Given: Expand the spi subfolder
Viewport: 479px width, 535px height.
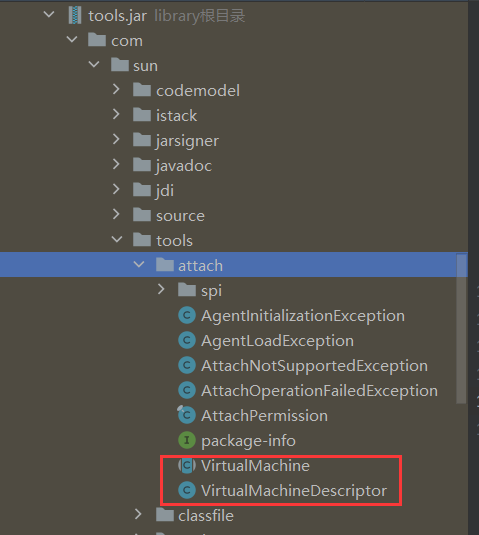Looking at the screenshot, I should pyautogui.click(x=161, y=289).
